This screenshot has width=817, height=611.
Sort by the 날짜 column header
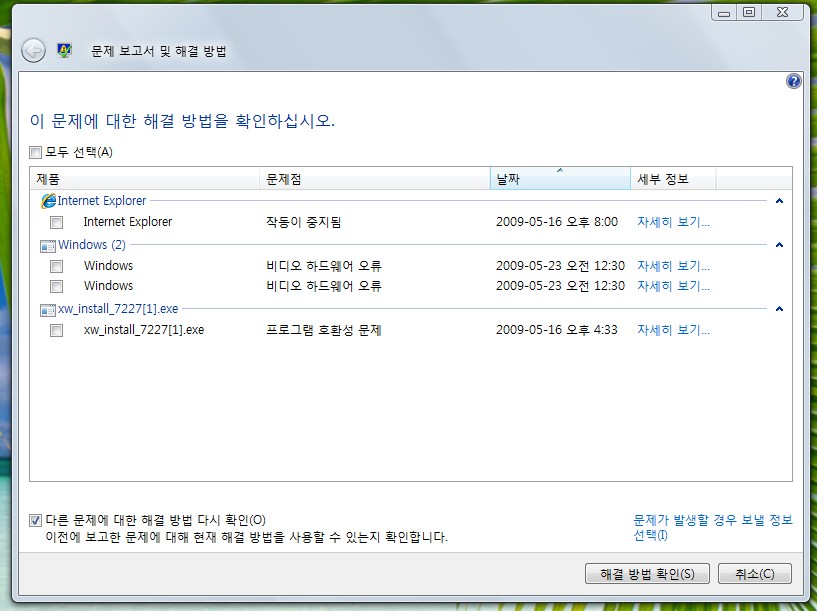tap(560, 179)
